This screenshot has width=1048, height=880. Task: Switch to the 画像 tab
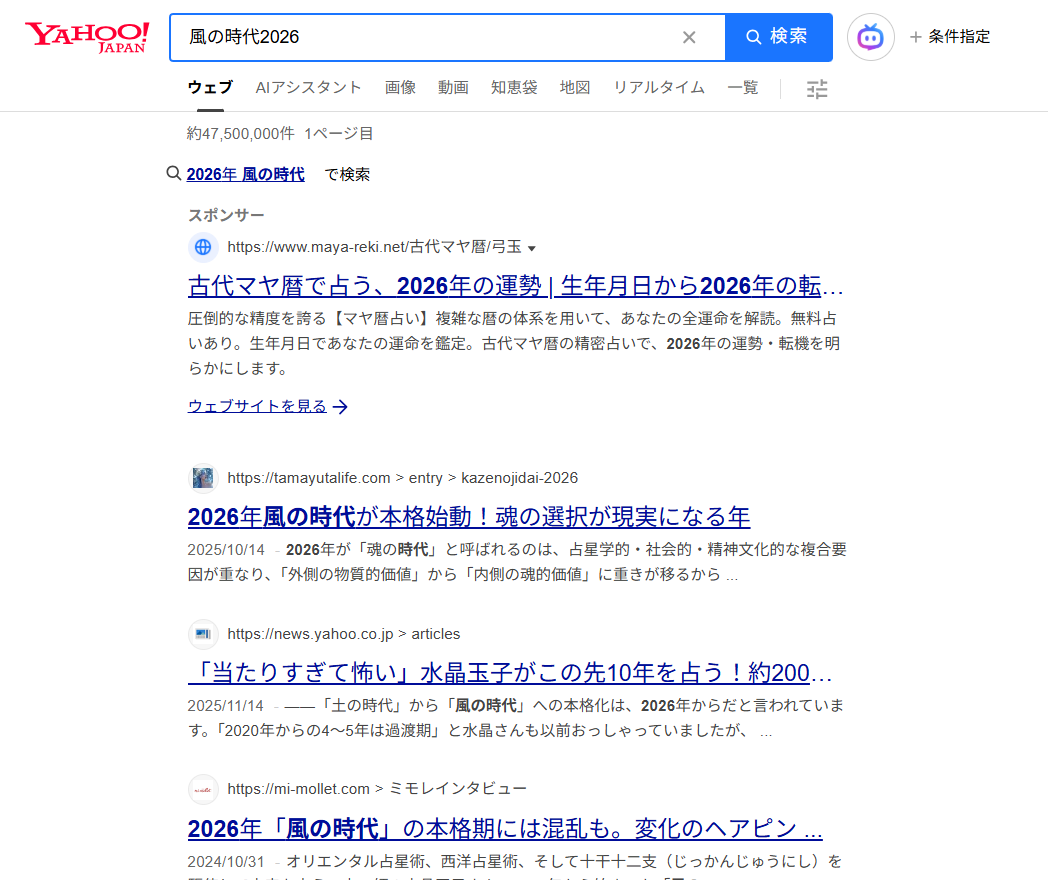[400, 88]
